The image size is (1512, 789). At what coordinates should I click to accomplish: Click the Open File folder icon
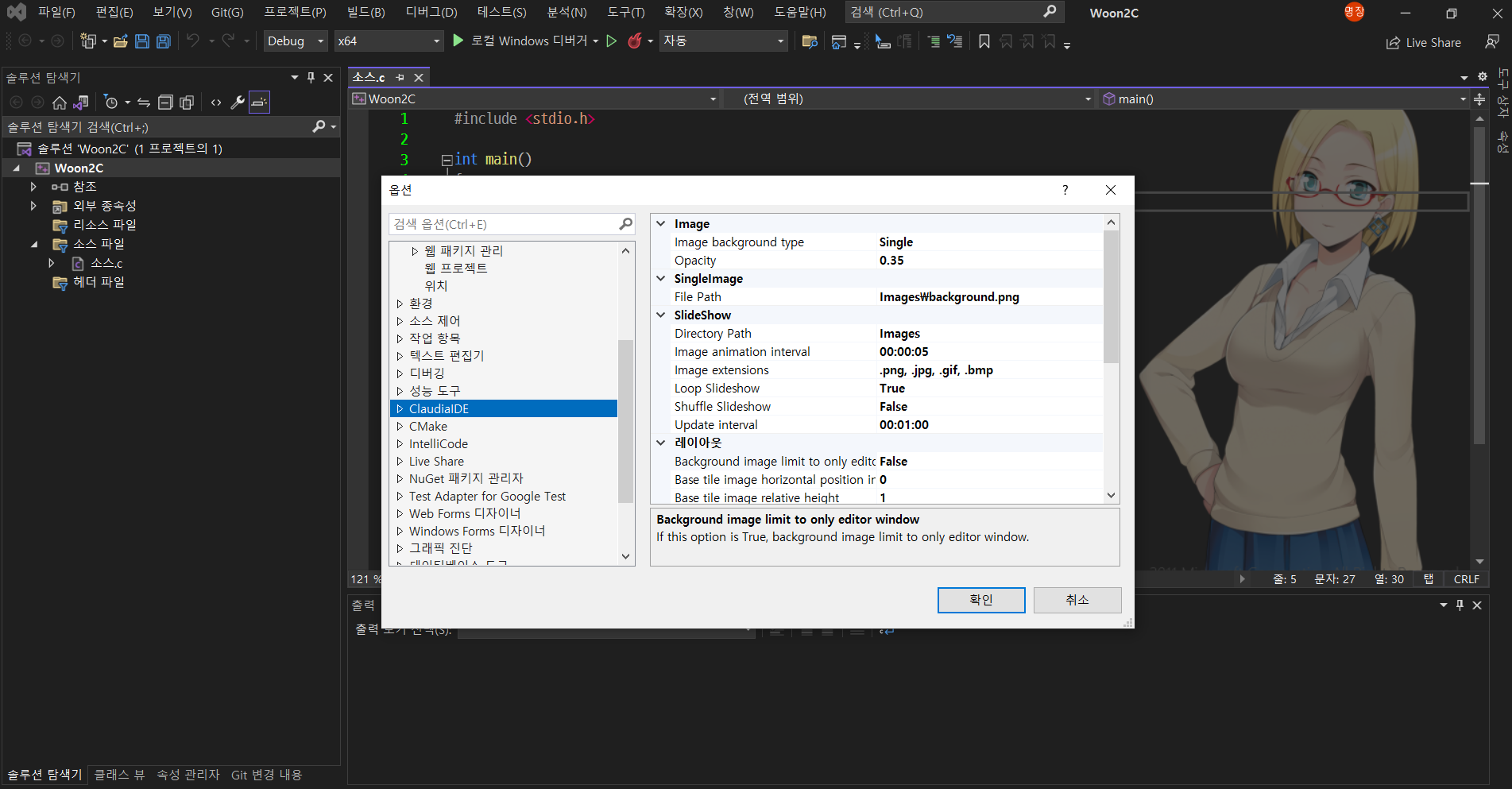coord(121,41)
